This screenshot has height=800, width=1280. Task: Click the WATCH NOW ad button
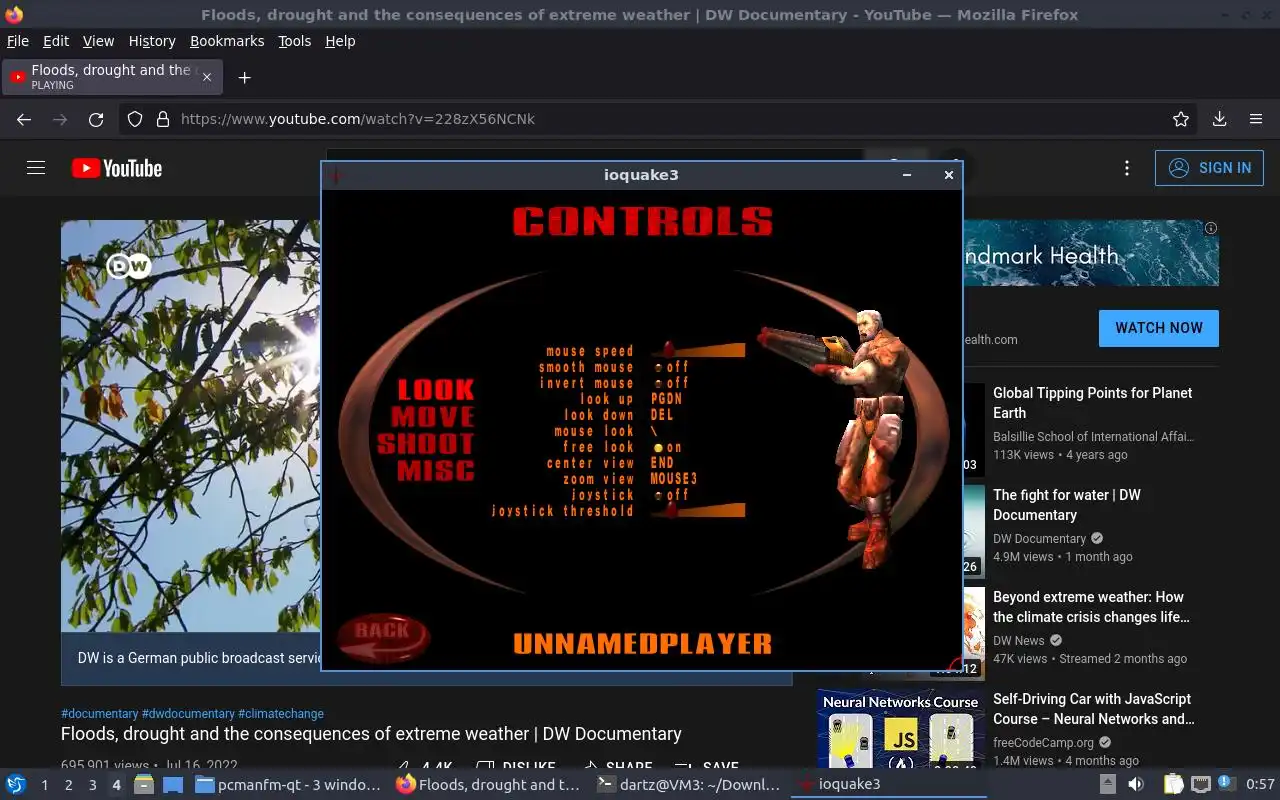pyautogui.click(x=1159, y=328)
